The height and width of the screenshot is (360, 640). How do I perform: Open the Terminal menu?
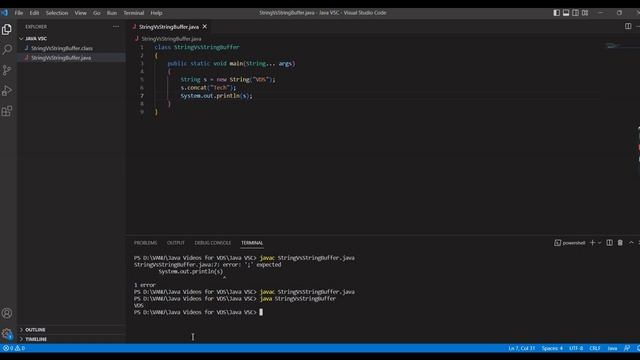click(134, 13)
